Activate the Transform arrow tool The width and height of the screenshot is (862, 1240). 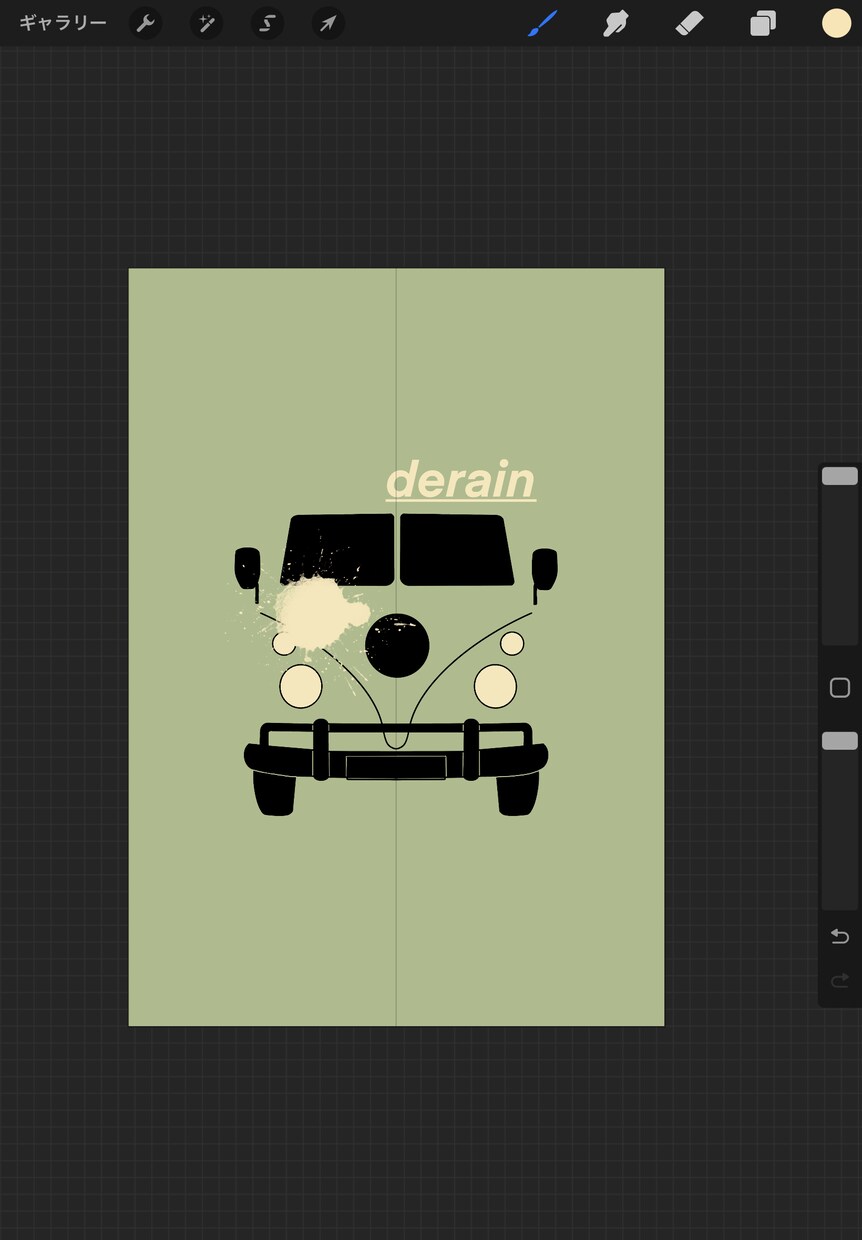(x=328, y=24)
